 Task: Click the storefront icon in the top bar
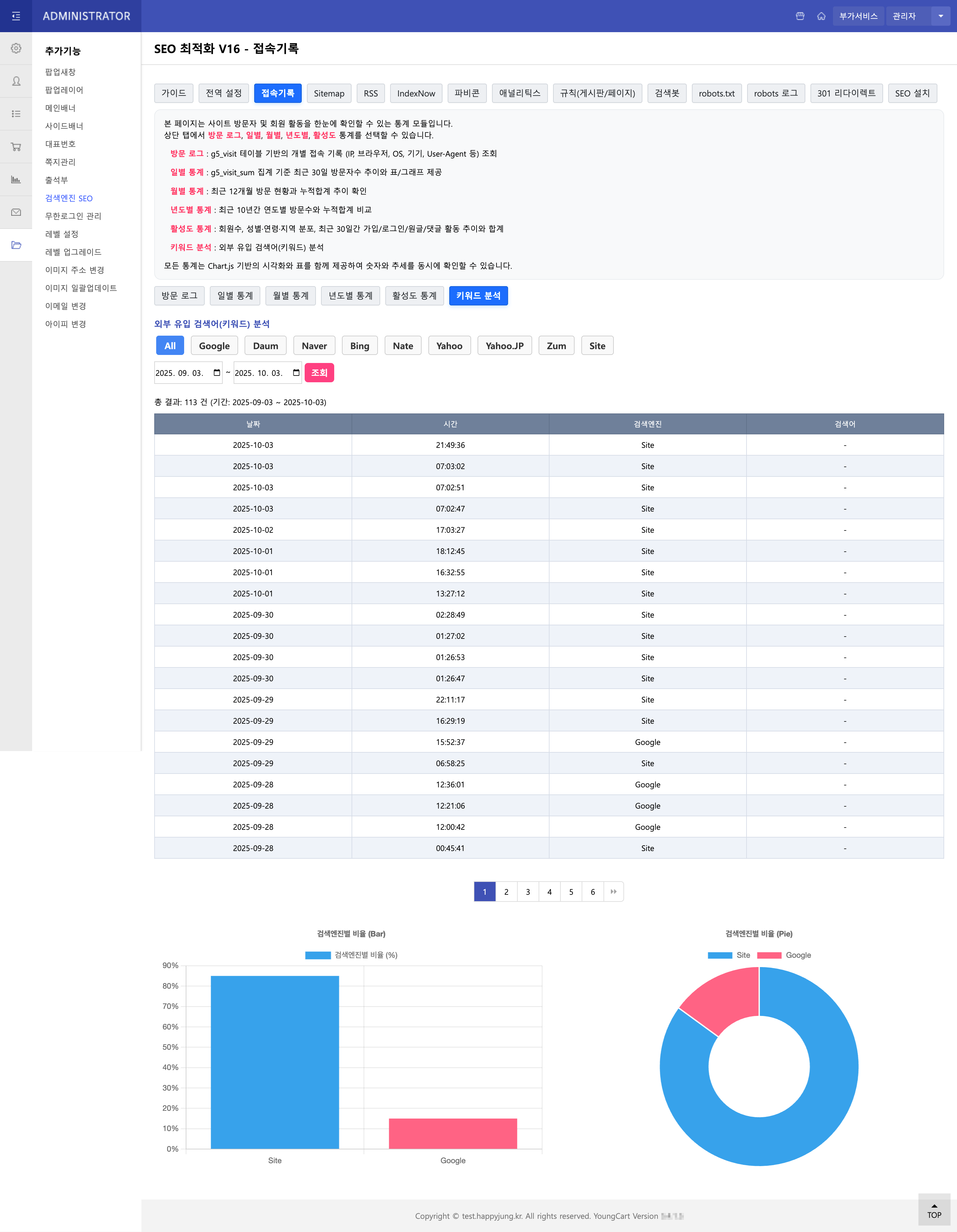point(800,16)
